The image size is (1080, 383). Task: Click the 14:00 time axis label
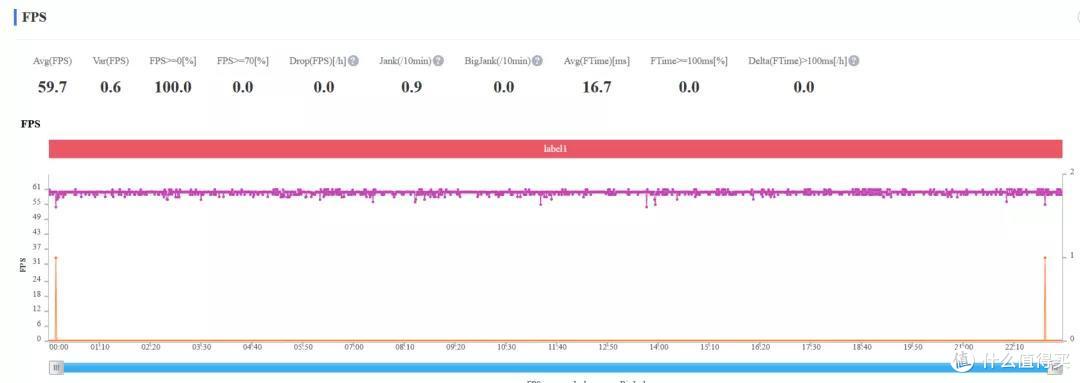[658, 347]
